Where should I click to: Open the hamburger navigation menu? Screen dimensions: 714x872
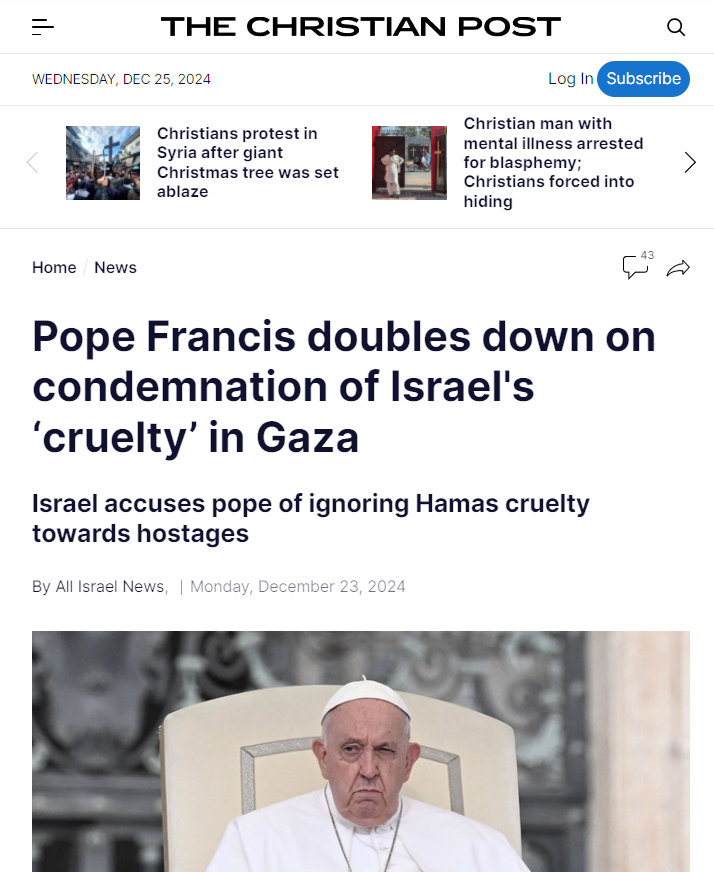click(43, 27)
